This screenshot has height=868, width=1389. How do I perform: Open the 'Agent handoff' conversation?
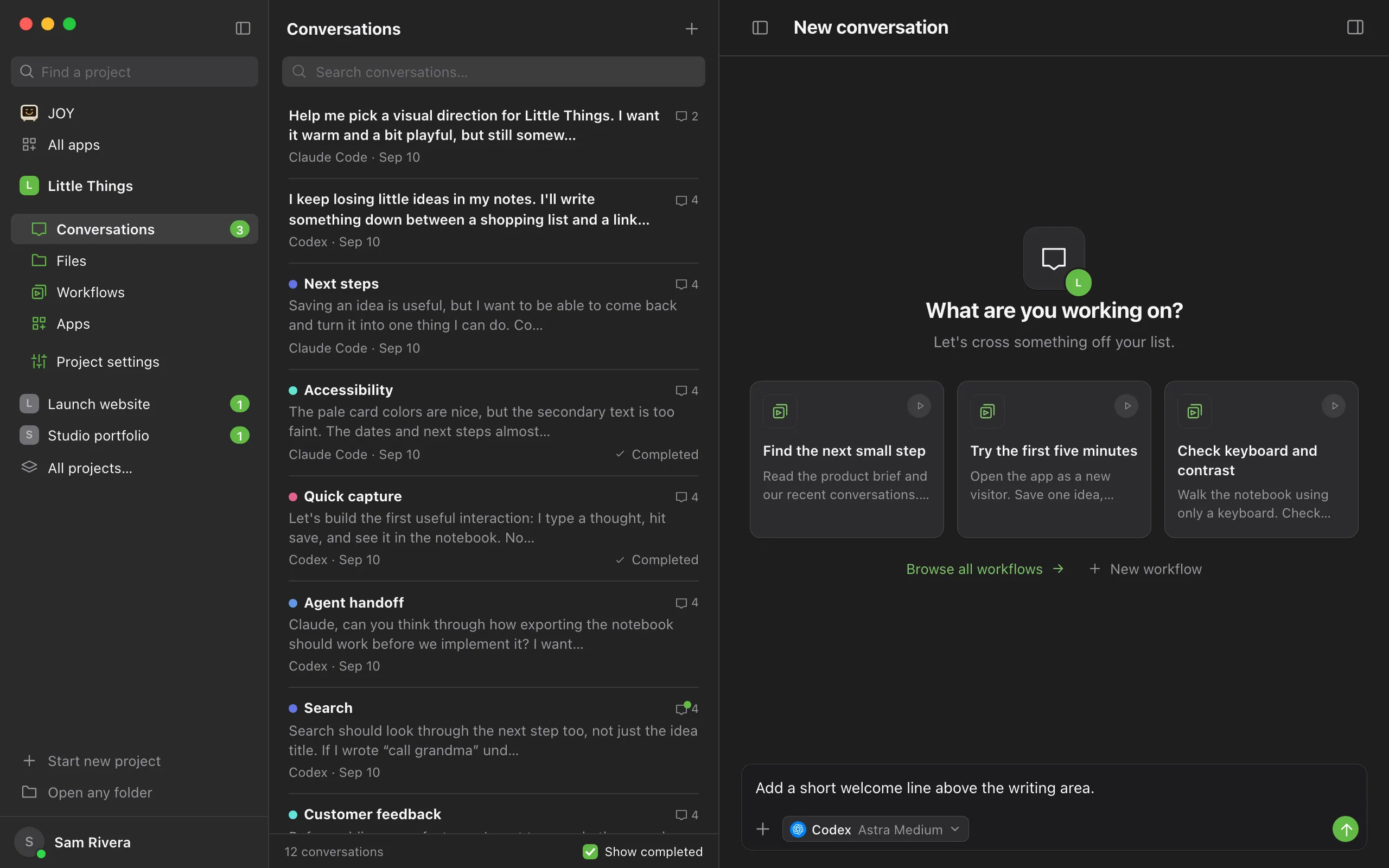coord(493,634)
